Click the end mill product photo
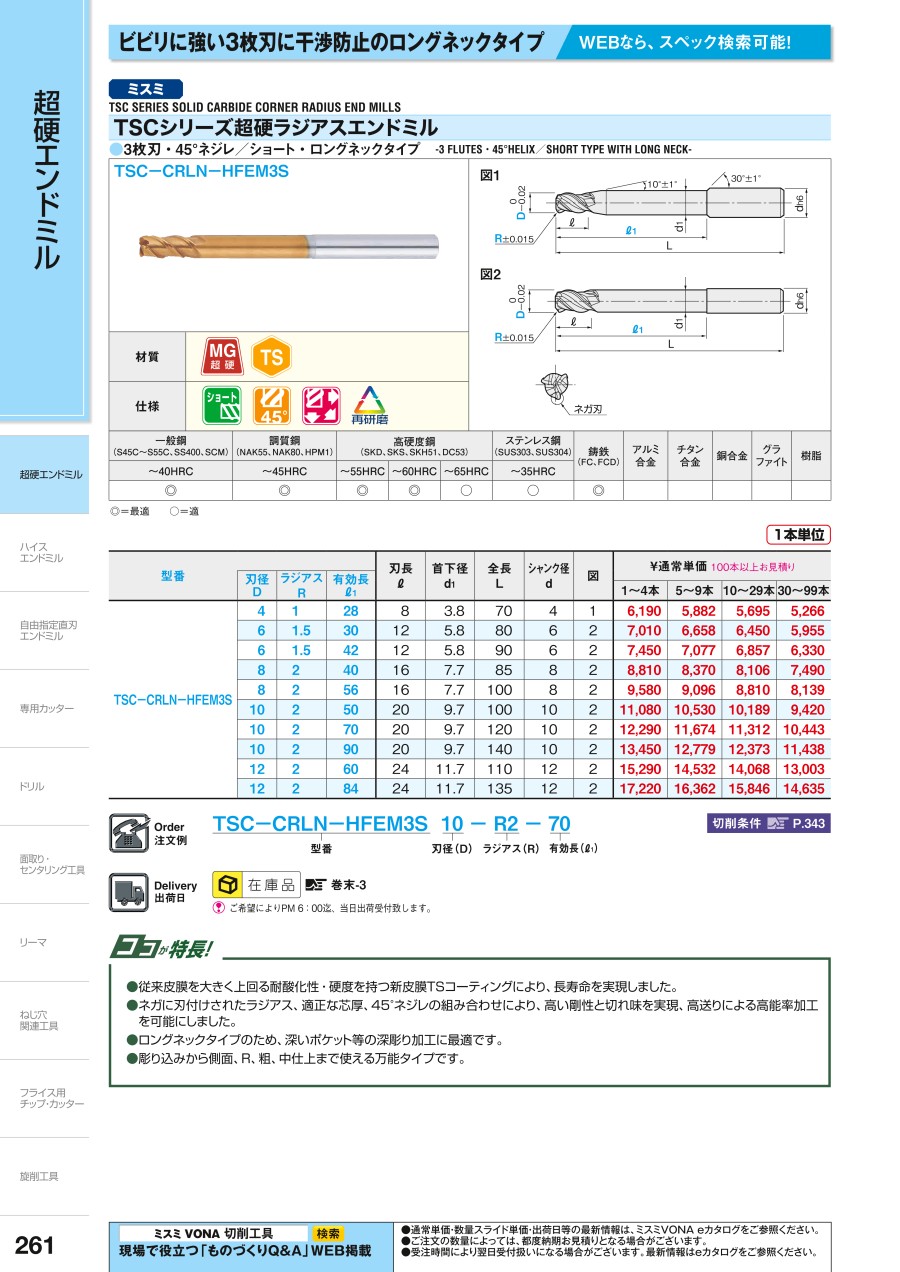900x1272 pixels. tap(288, 246)
